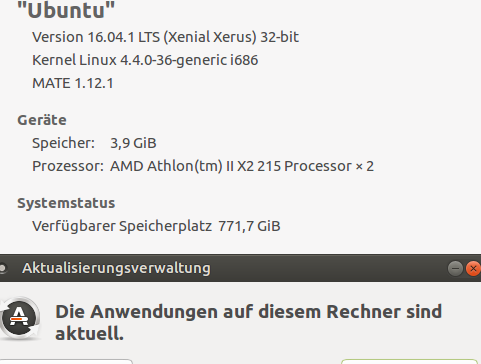
Task: Click the Aktualisierungsverwaltung title bar text
Action: pyautogui.click(x=116, y=268)
